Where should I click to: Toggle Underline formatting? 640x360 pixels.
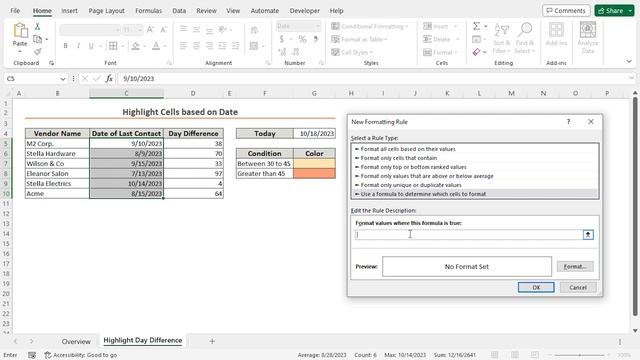click(91, 46)
